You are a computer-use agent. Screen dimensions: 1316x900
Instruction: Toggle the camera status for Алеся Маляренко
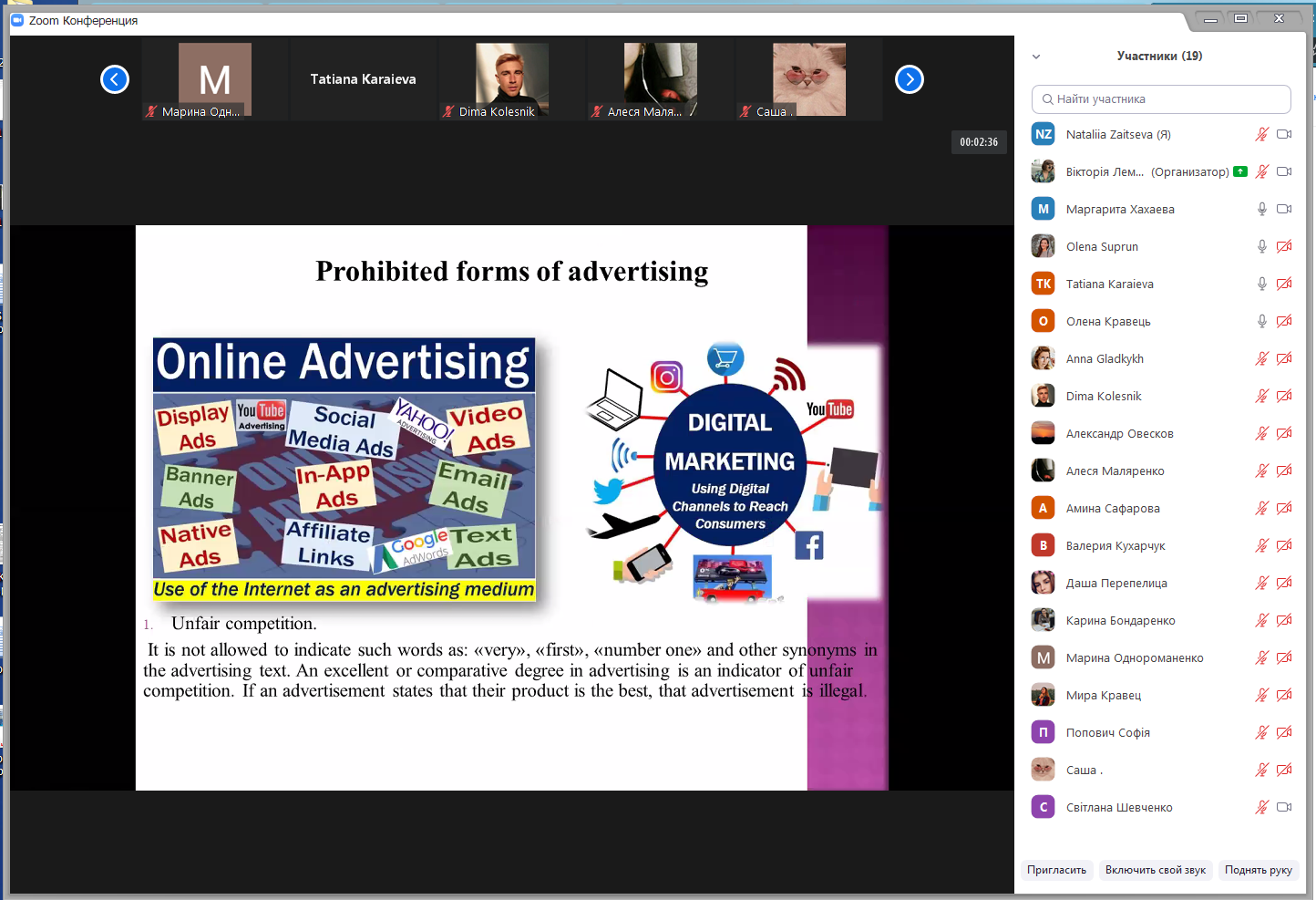1284,471
